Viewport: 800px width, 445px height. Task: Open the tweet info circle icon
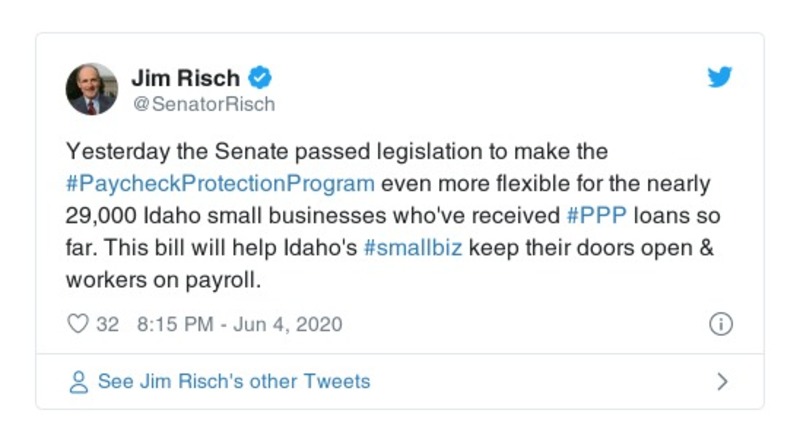(720, 324)
